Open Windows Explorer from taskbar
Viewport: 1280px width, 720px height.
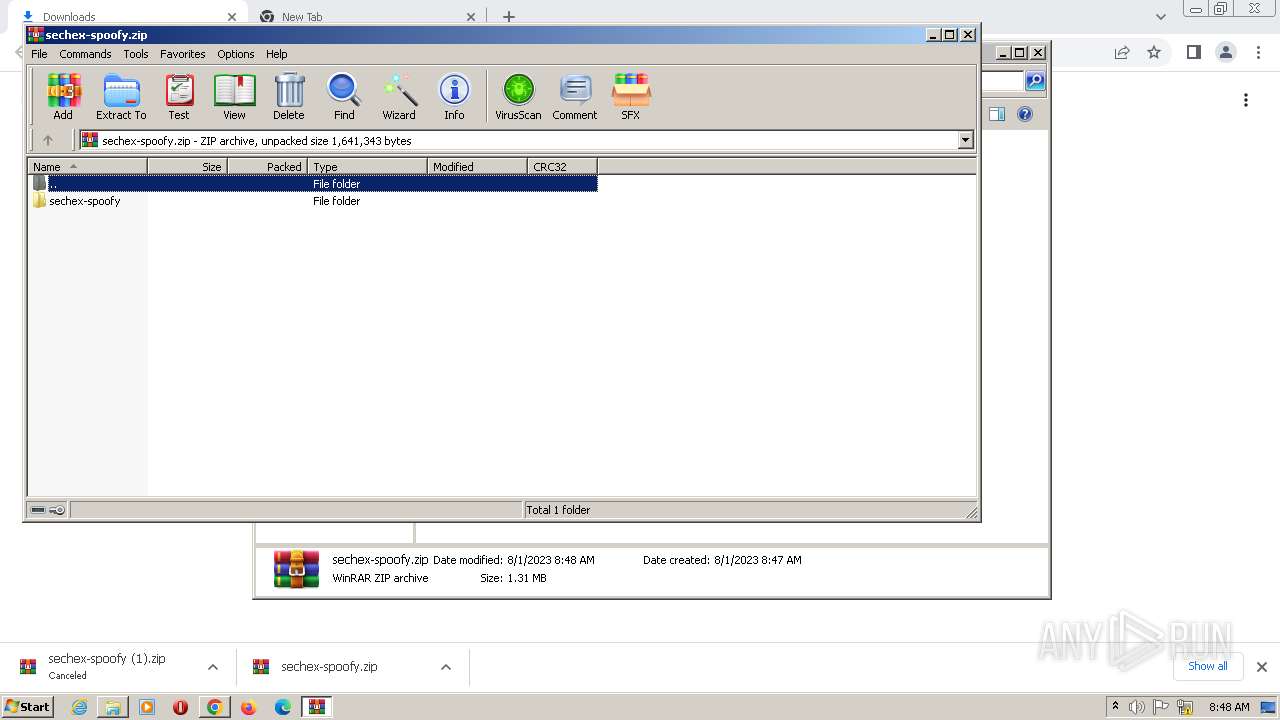point(113,707)
